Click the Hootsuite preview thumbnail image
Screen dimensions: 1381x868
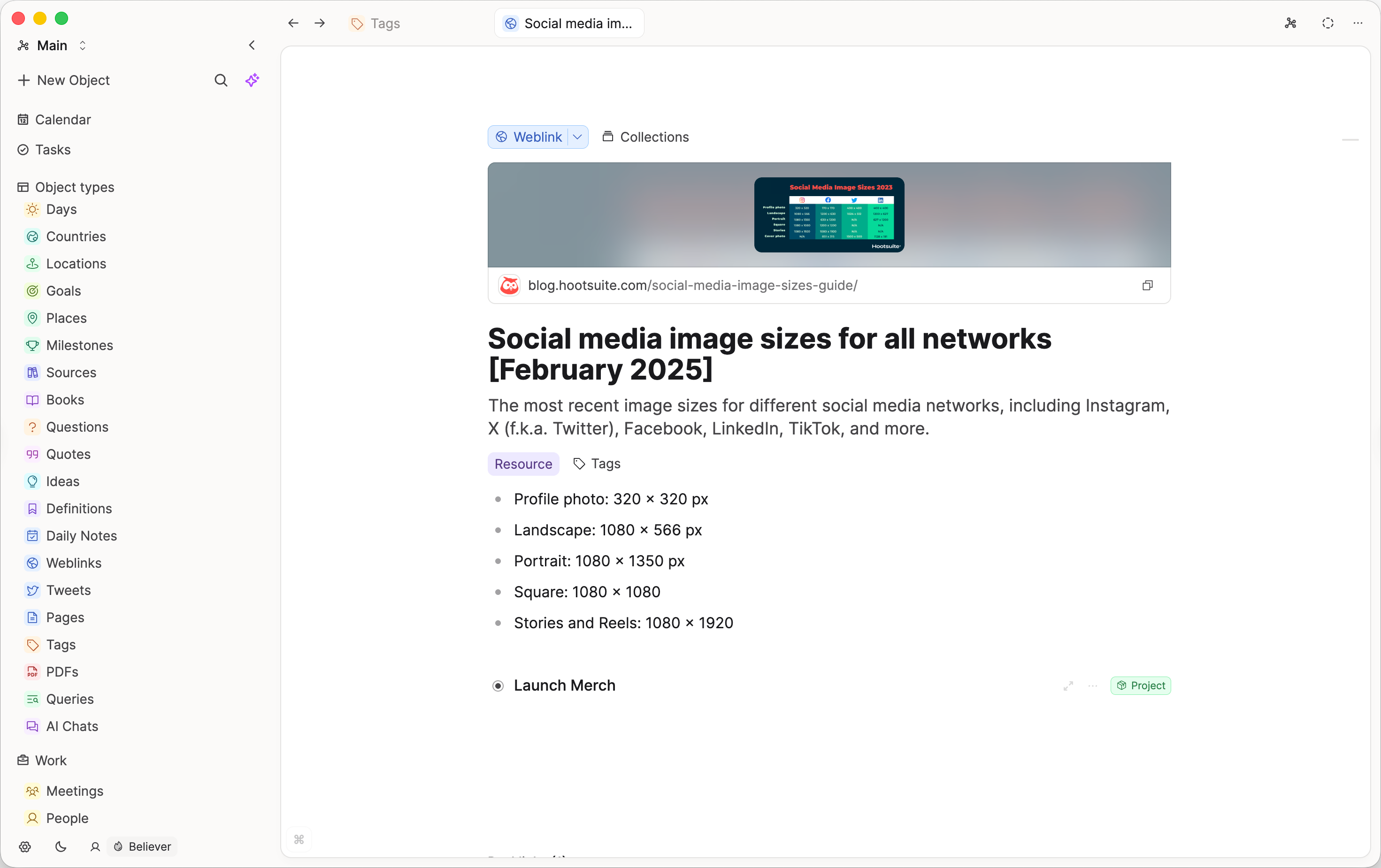(829, 214)
